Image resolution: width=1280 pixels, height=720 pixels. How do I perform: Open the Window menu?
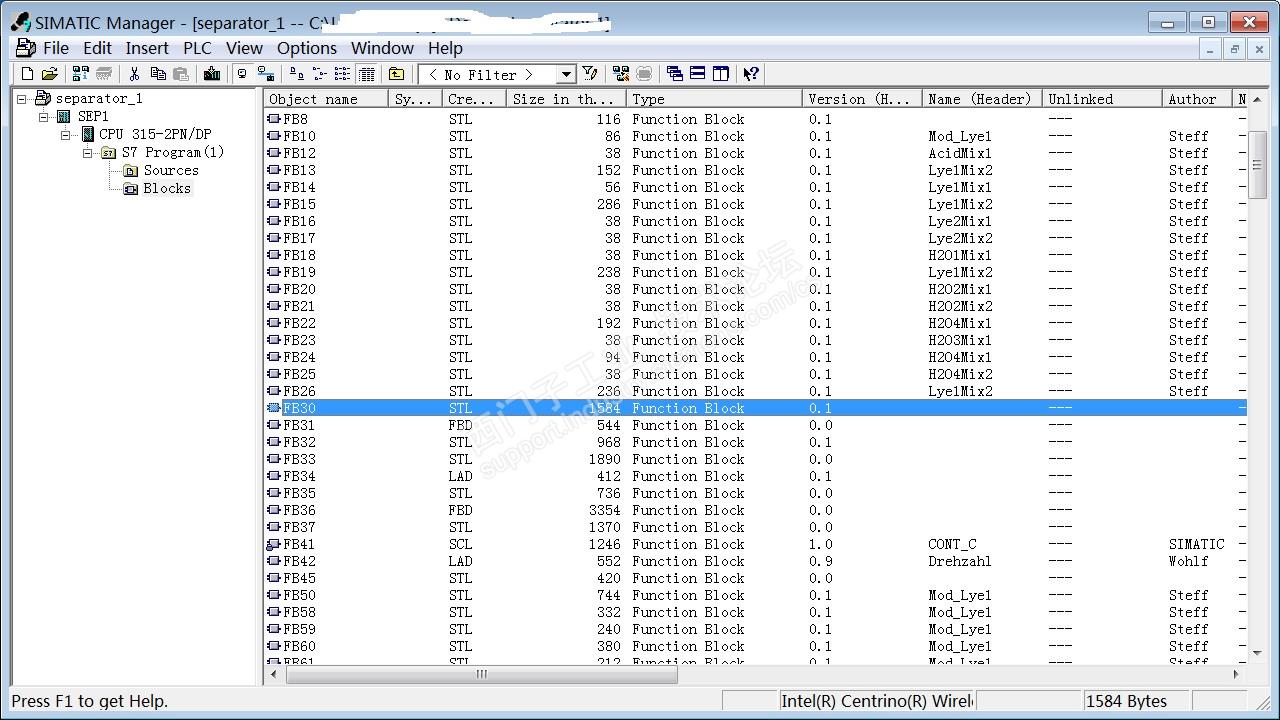click(x=382, y=48)
